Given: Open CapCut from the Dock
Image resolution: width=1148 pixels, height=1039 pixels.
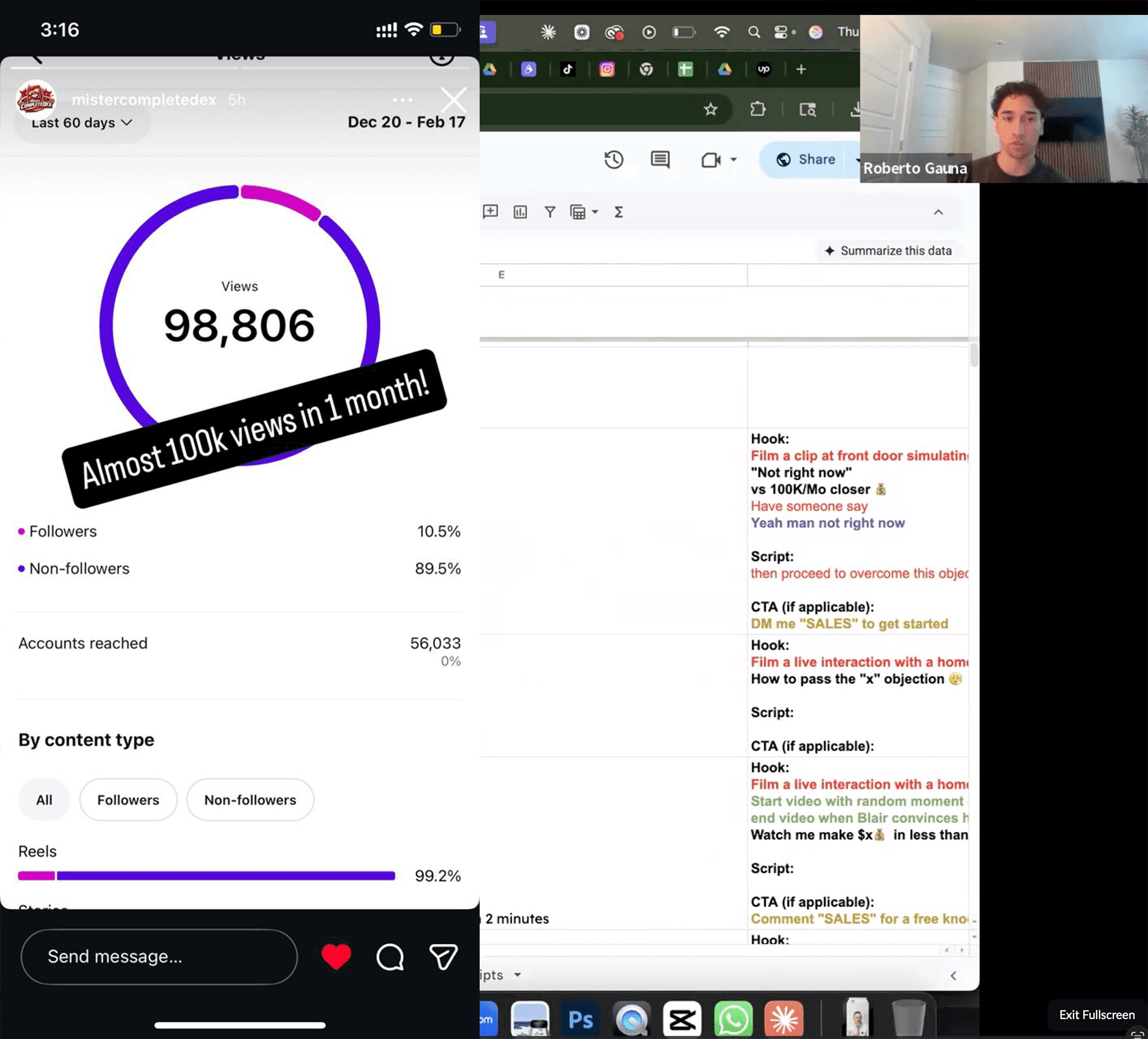Looking at the screenshot, I should 682,1019.
